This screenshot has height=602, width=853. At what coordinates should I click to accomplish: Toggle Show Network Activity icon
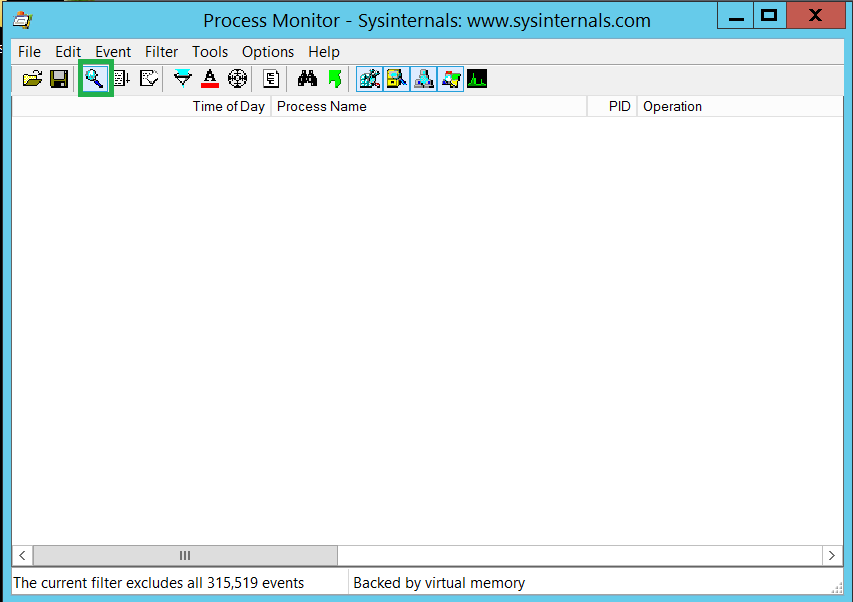pyautogui.click(x=424, y=79)
